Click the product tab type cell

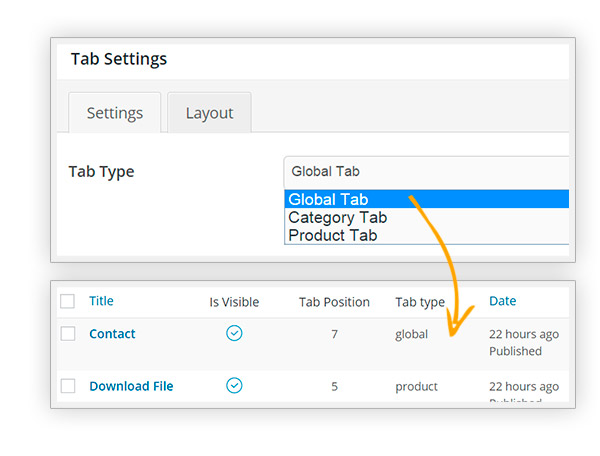(416, 387)
